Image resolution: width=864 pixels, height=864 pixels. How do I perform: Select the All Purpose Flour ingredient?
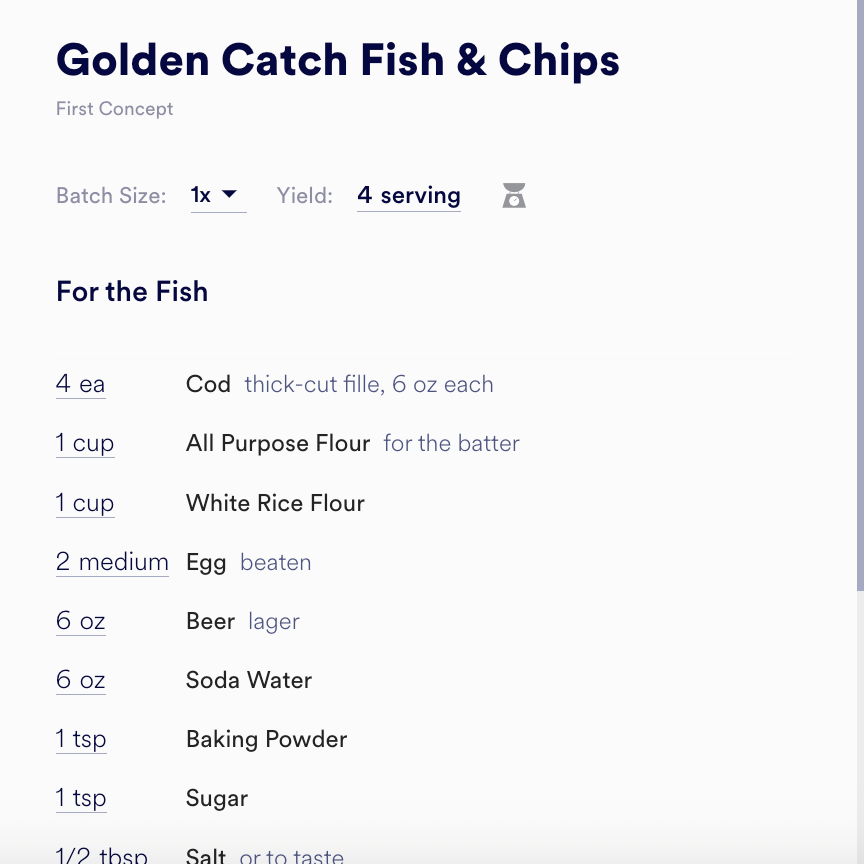point(278,443)
